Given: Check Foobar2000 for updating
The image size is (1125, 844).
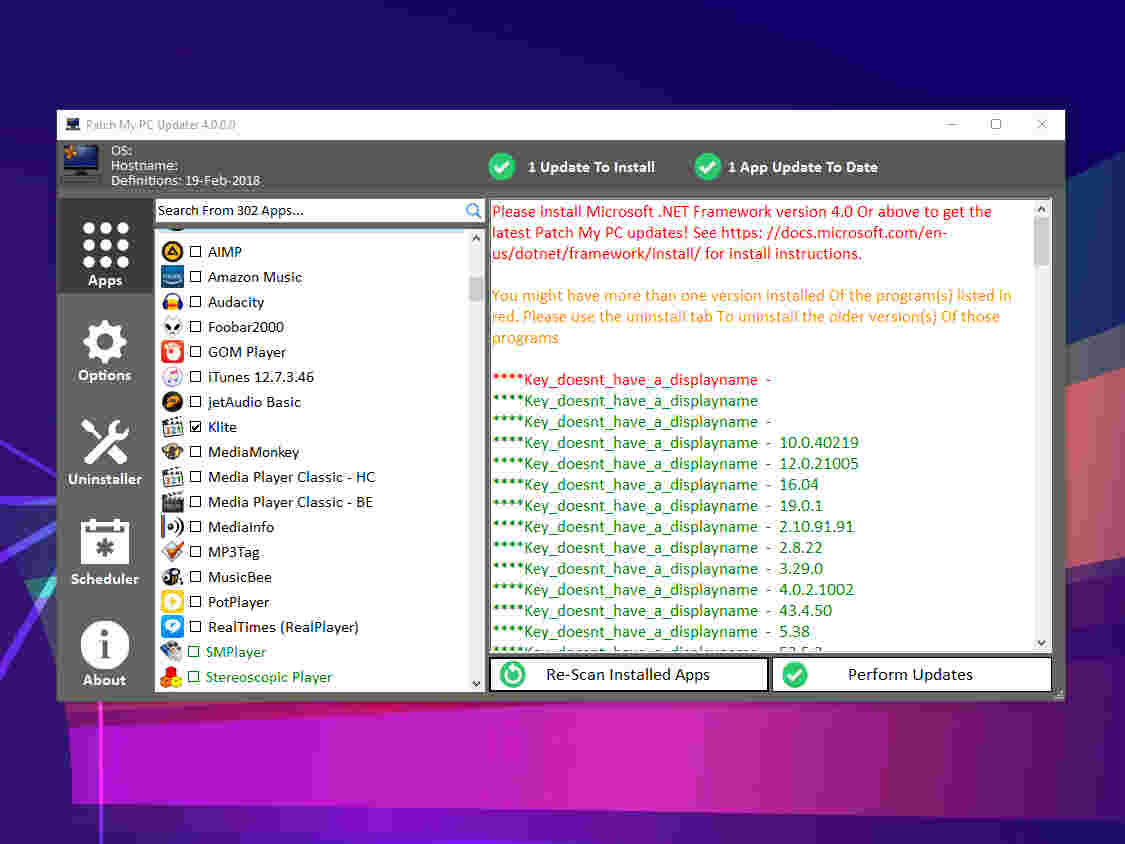Looking at the screenshot, I should [195, 327].
